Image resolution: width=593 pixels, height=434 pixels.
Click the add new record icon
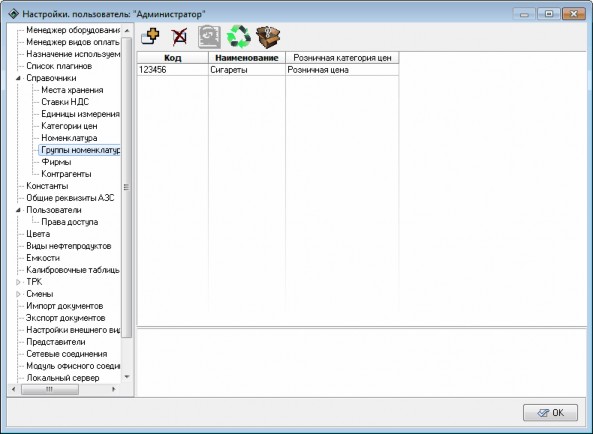[x=150, y=37]
